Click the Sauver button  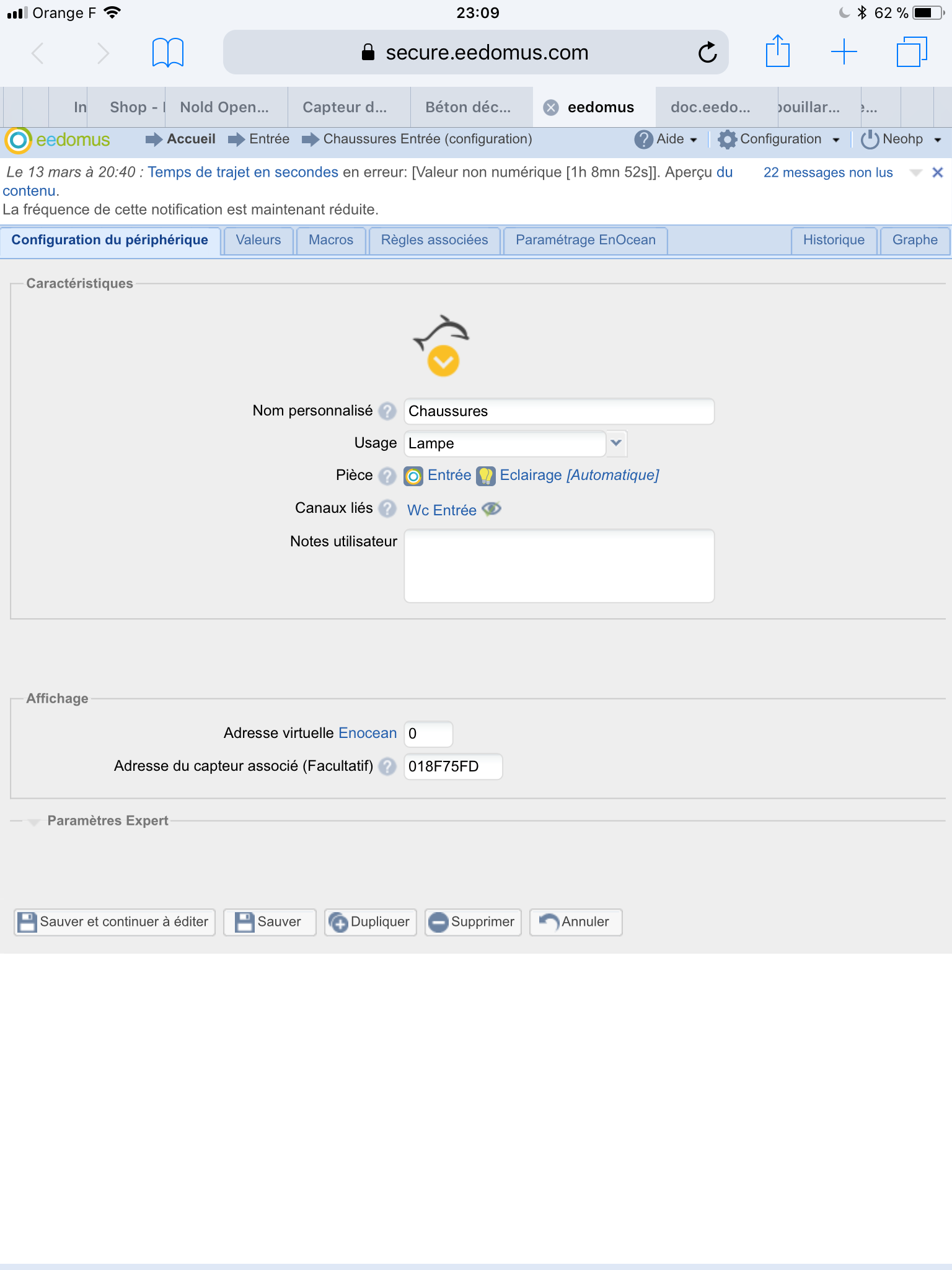pos(270,922)
